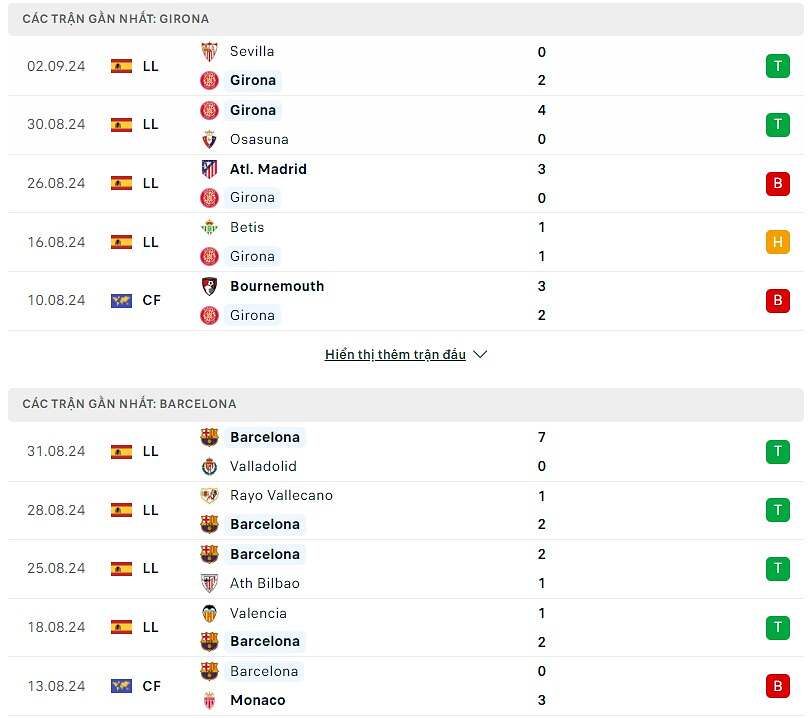
Task: Click the Bournemouth club crest icon
Action: point(209,286)
